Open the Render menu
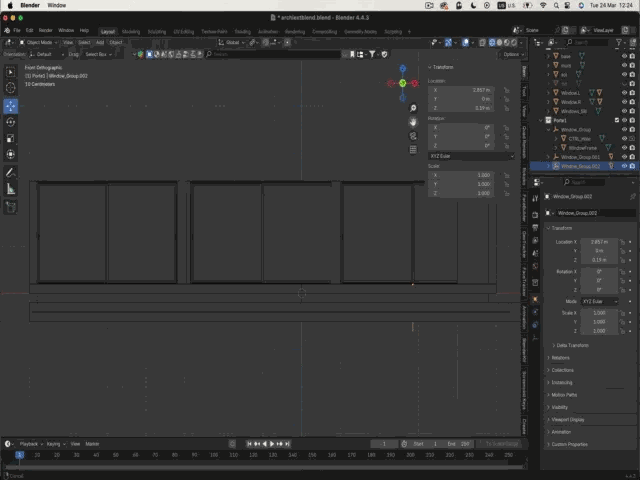The height and width of the screenshot is (480, 640). tap(45, 31)
